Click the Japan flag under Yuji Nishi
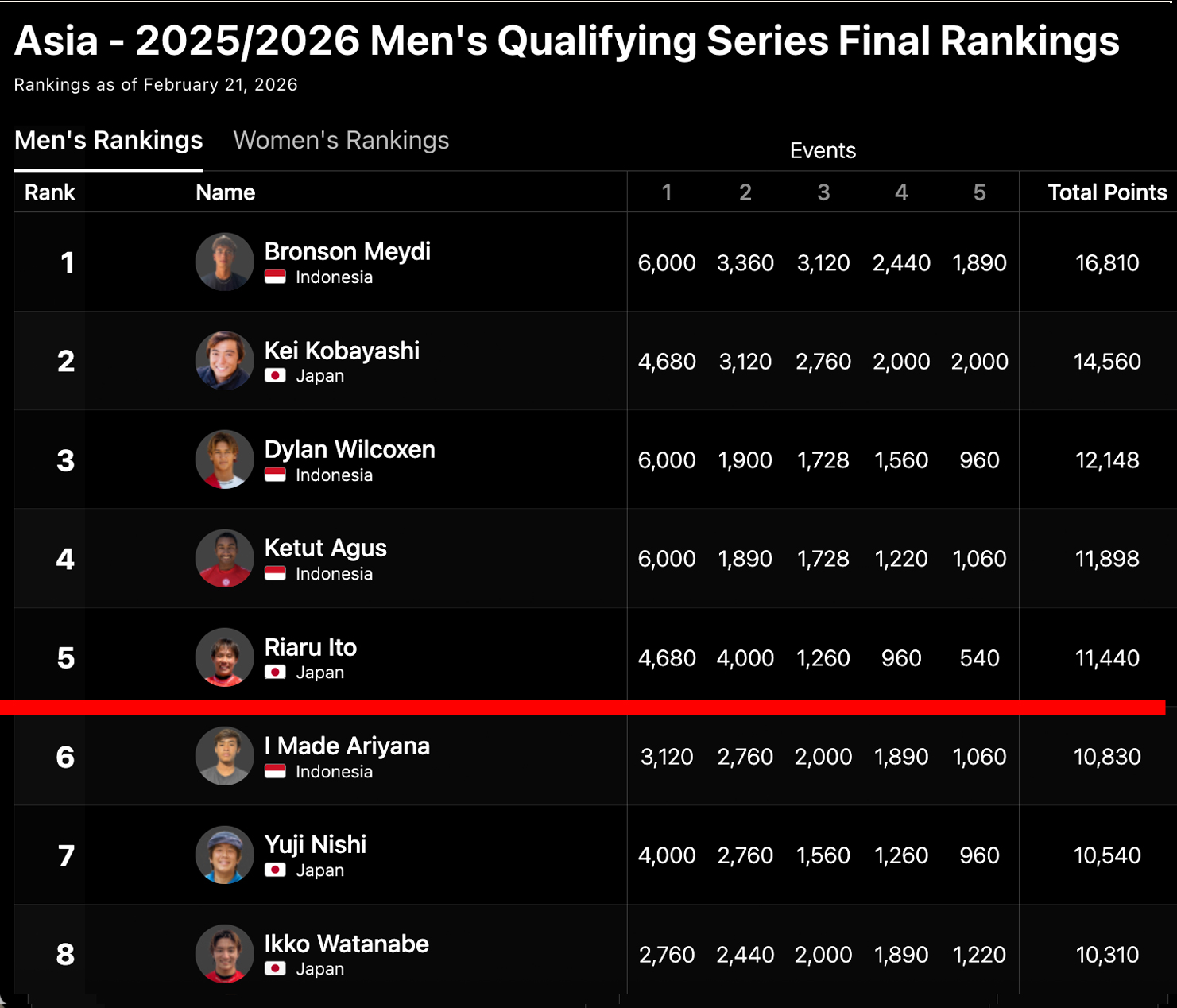This screenshot has width=1177, height=1008. click(x=275, y=870)
